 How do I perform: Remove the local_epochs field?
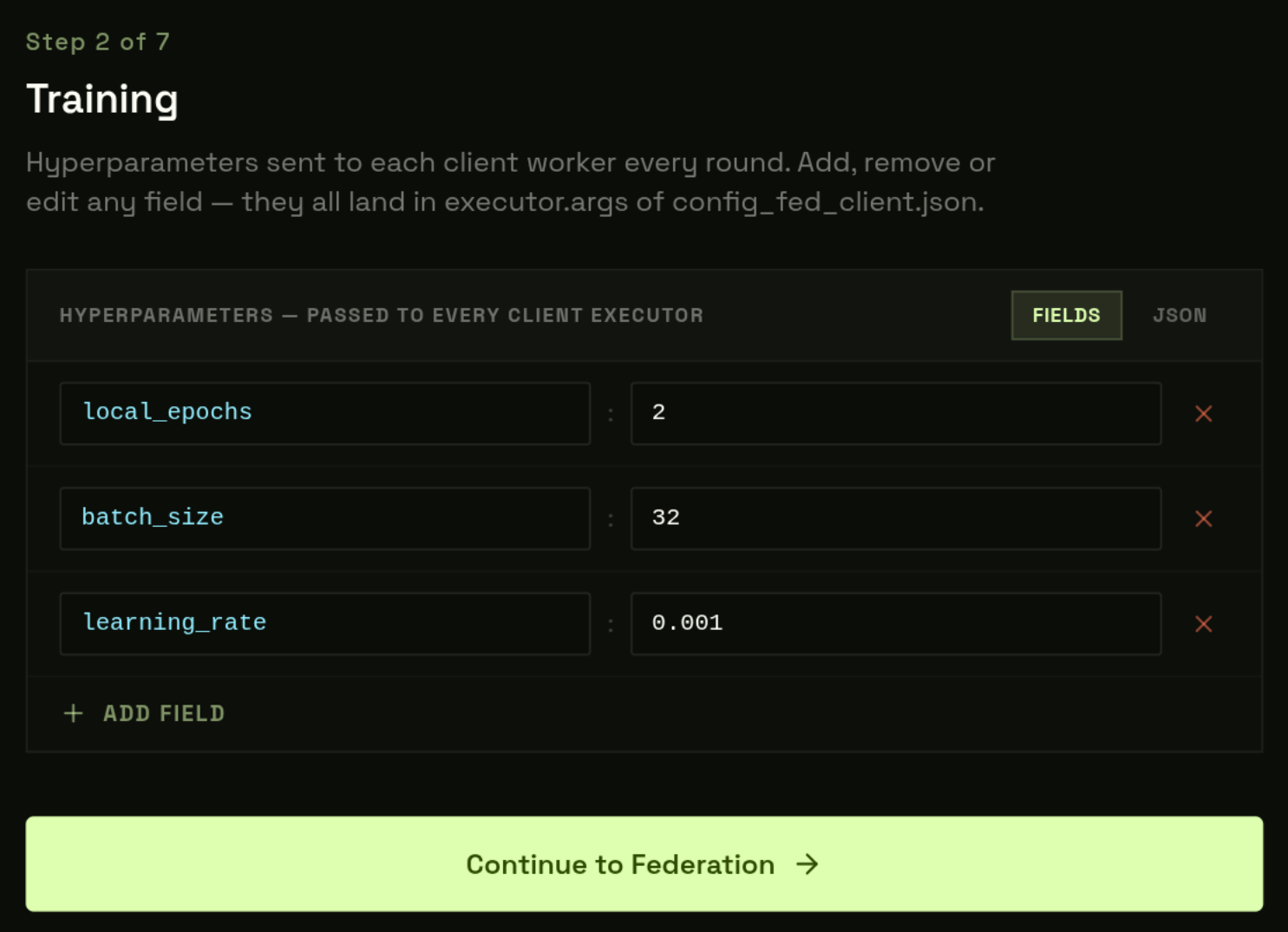(1203, 414)
